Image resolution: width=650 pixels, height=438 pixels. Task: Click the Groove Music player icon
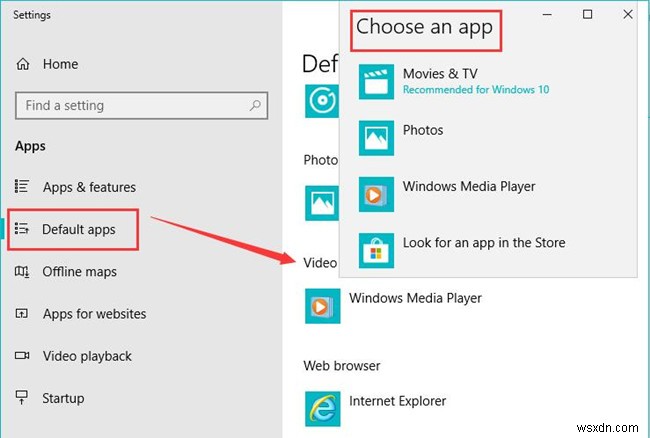(x=322, y=101)
